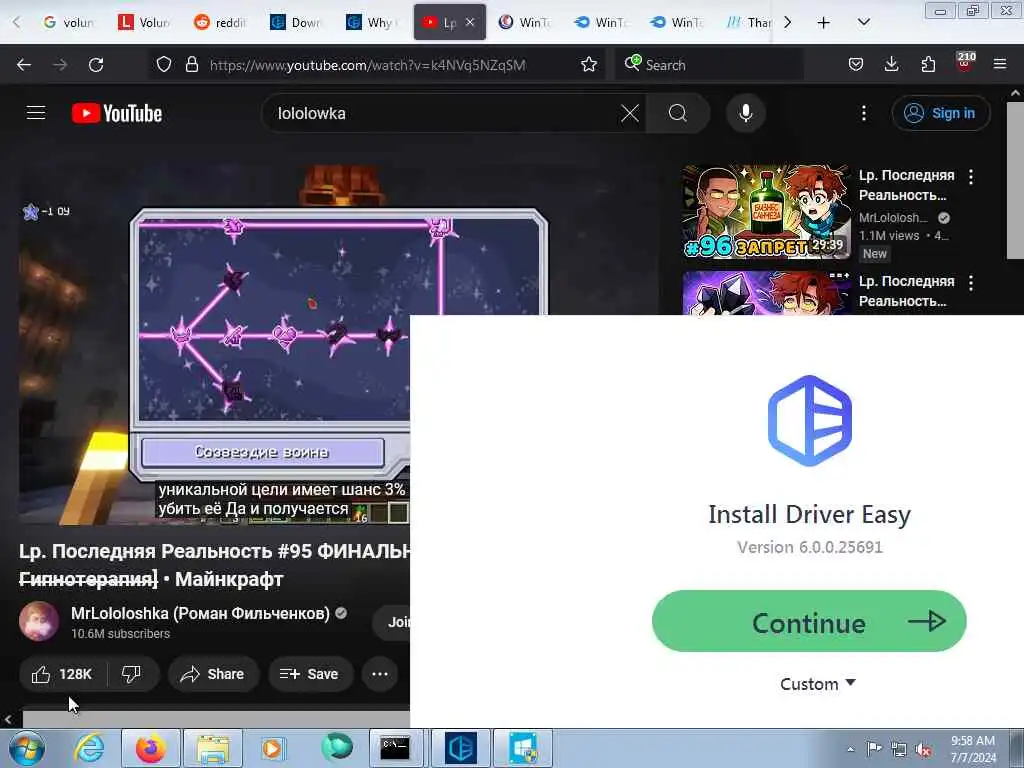The image size is (1024, 768).
Task: Open Firefox downloads panel
Action: point(891,65)
